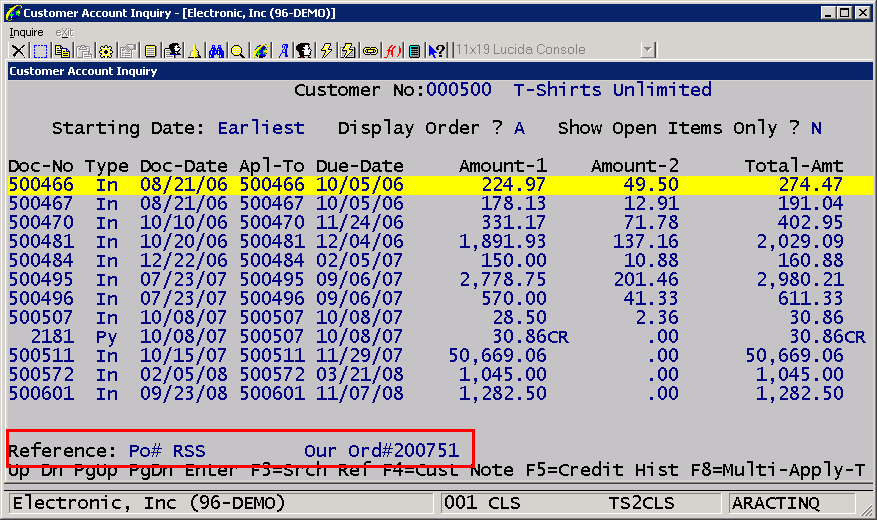Click the Doc-No column header
Screen dimensions: 877x520
(x=41, y=166)
